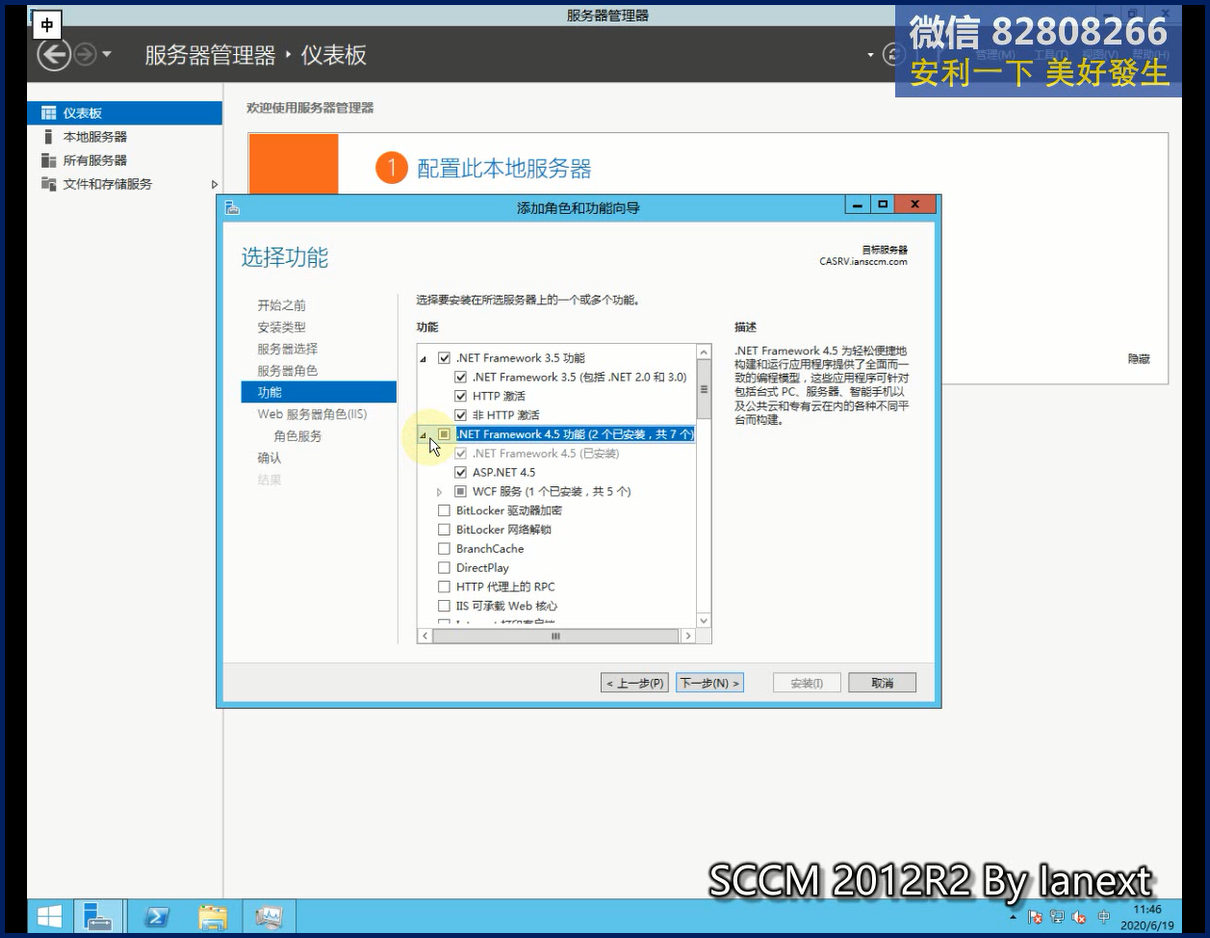Open Server Manager from the taskbar

(x=98, y=915)
